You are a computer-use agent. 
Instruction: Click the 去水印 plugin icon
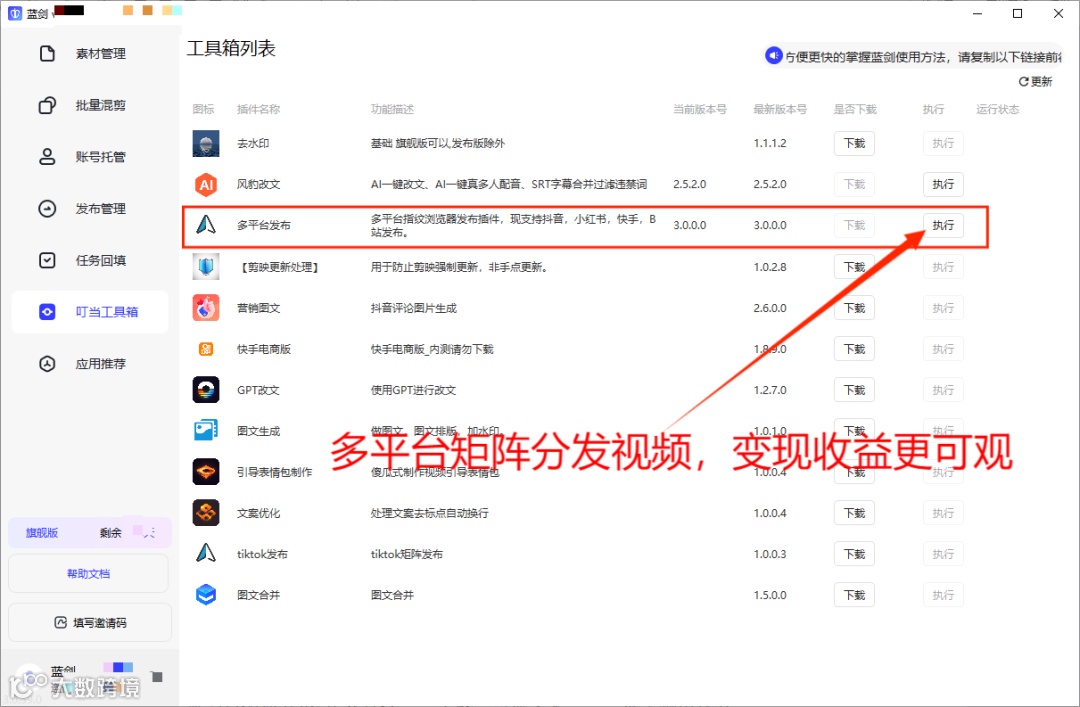(x=206, y=143)
